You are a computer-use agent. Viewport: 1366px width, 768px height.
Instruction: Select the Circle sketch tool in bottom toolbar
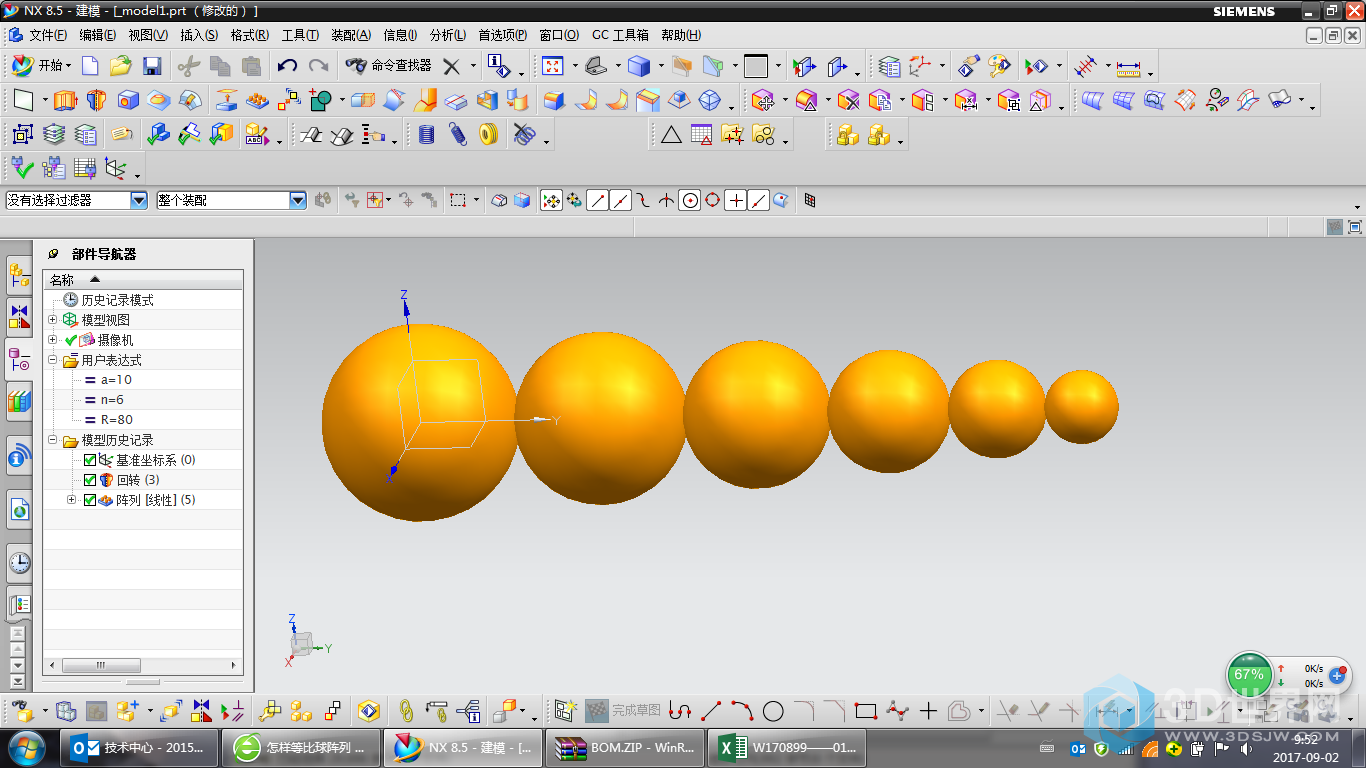pos(773,711)
